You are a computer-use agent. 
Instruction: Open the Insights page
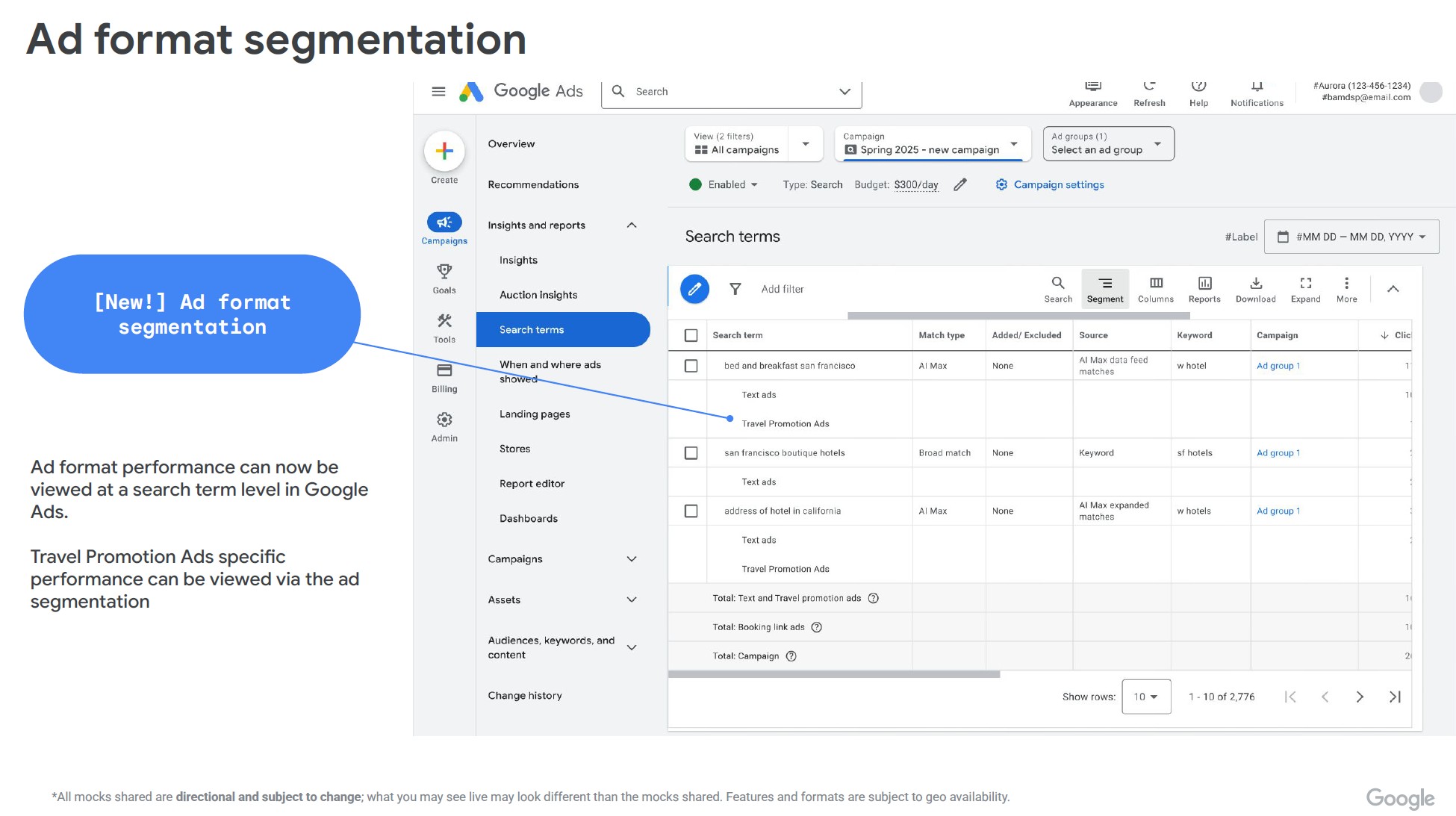[x=518, y=260]
